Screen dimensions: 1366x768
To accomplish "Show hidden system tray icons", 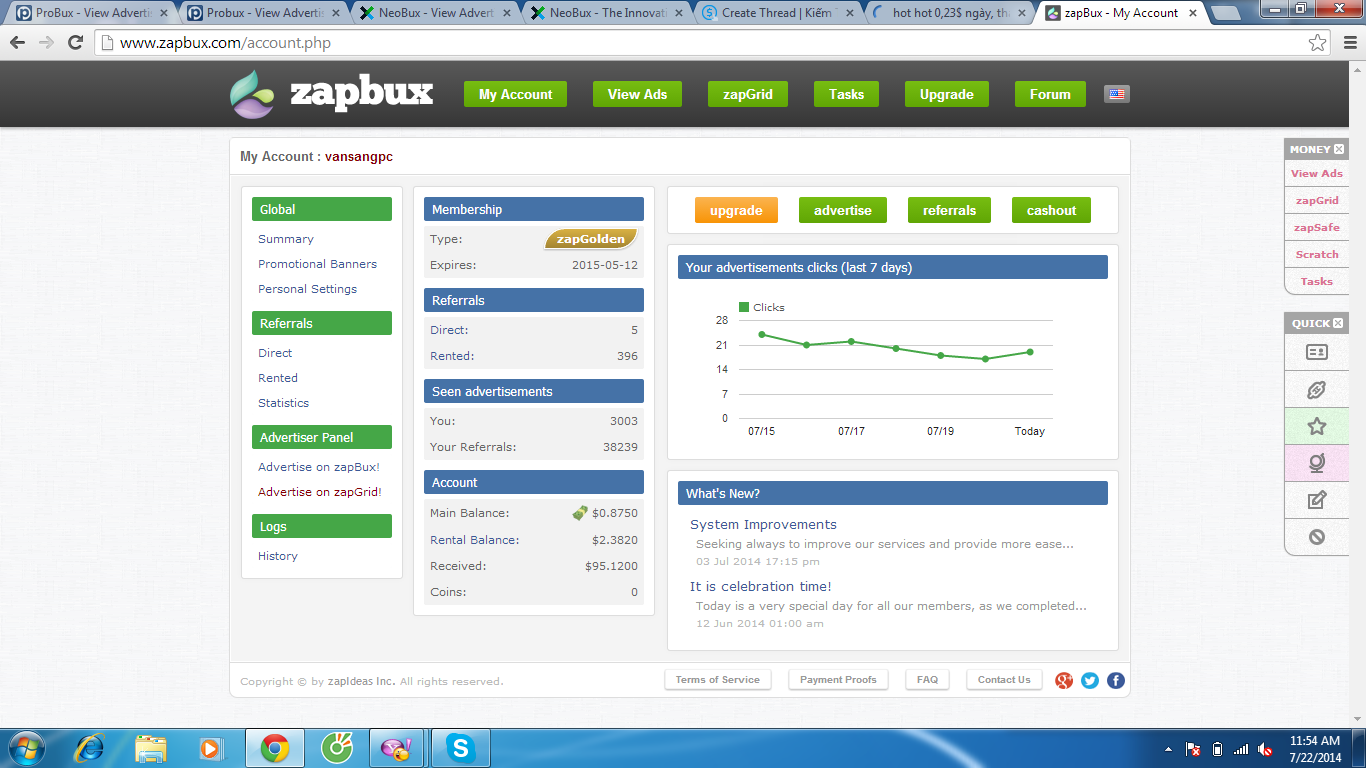I will point(1168,749).
